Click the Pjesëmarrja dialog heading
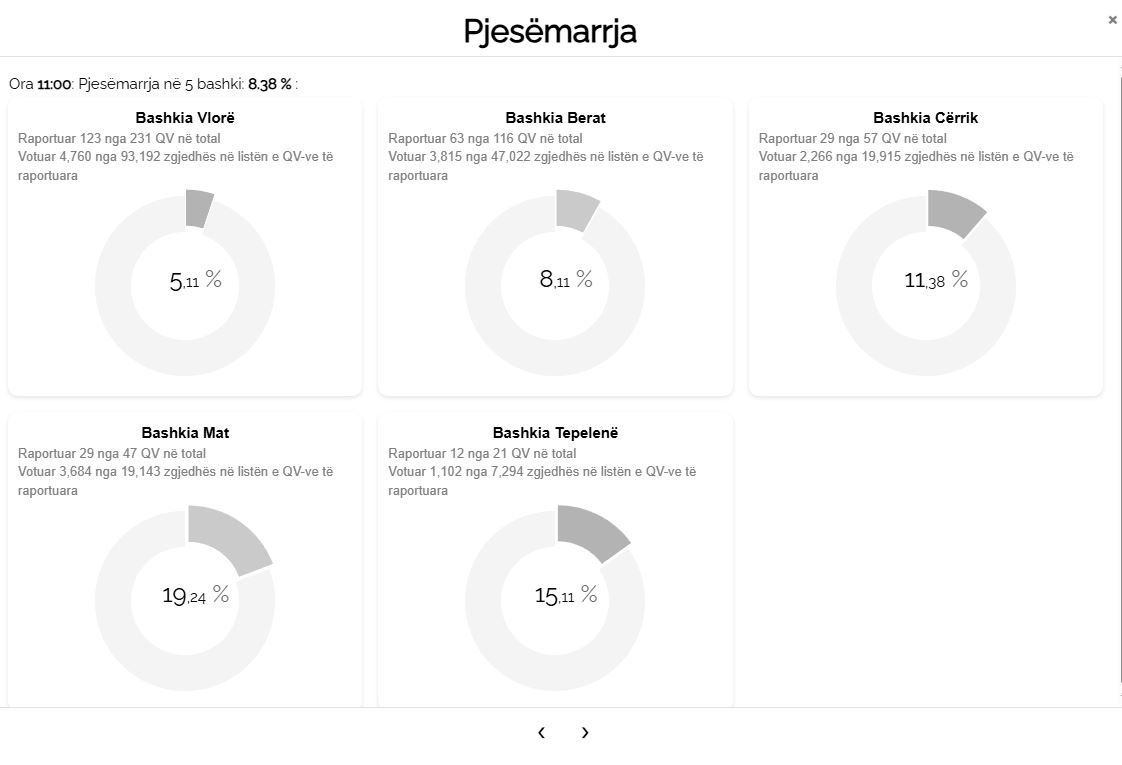Screen dimensions: 1122x765 point(550,31)
